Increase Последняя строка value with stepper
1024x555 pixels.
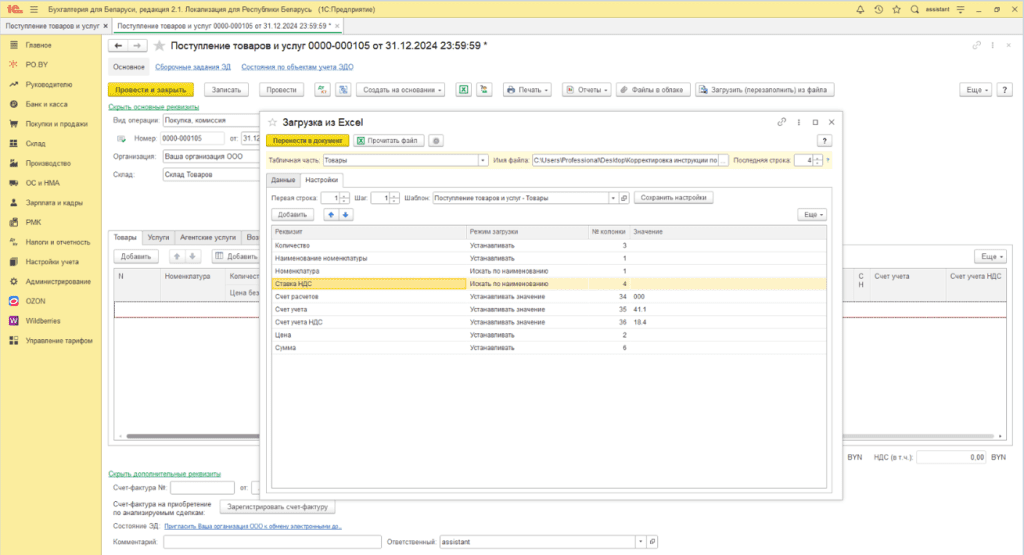tap(818, 156)
